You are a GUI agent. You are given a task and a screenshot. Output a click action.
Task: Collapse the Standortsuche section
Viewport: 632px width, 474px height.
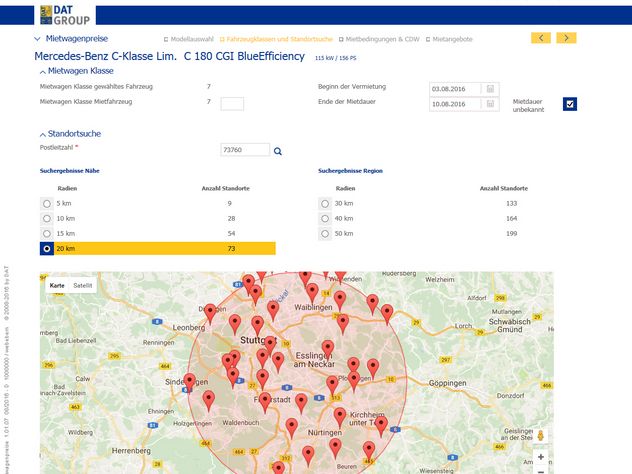[x=43, y=135]
